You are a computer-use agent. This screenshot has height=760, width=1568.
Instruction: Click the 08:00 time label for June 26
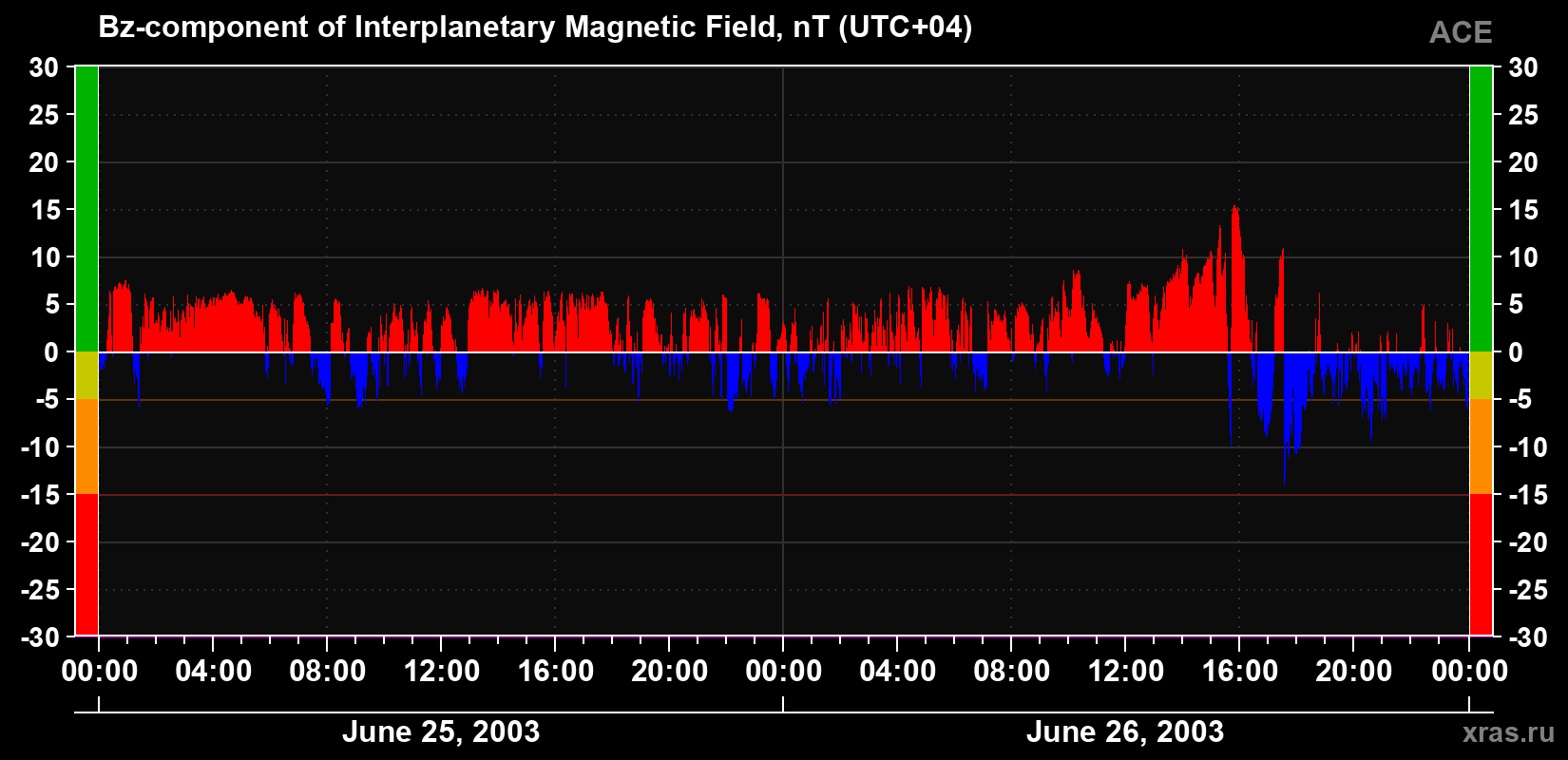(x=1011, y=672)
